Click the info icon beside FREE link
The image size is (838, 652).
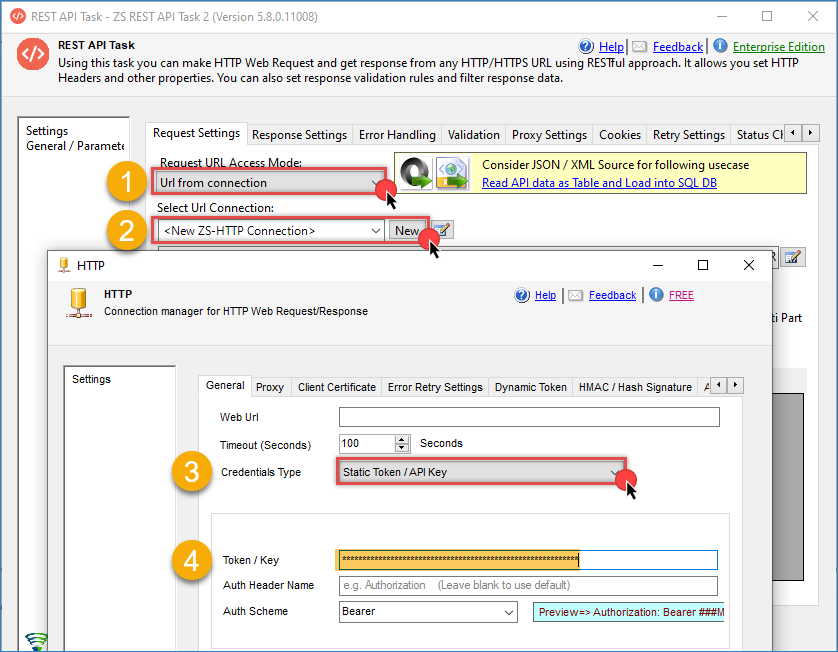[x=656, y=295]
